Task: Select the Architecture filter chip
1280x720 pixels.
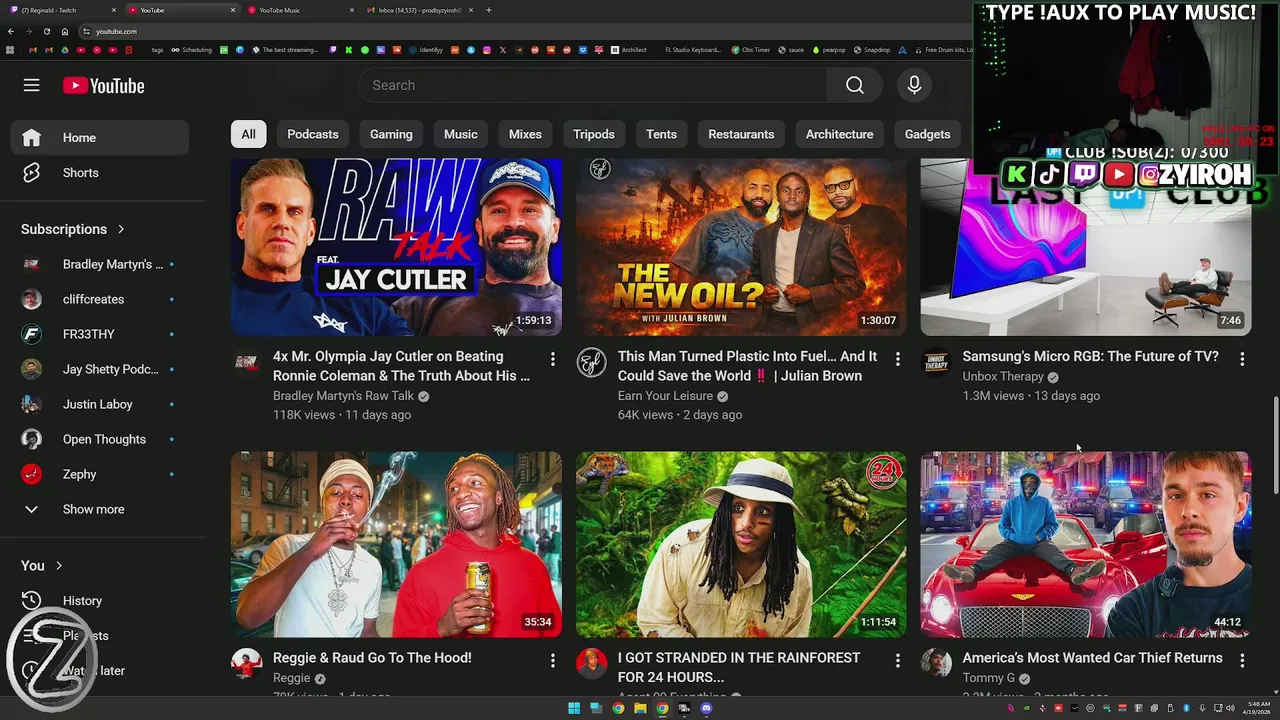Action: [839, 134]
